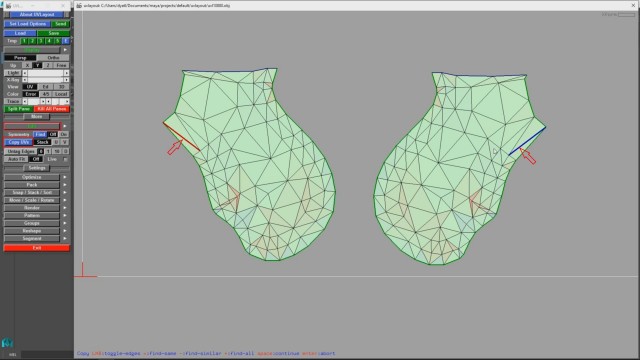Click the arrow next to Display
This screenshot has width=640, height=360.
pos(65,50)
